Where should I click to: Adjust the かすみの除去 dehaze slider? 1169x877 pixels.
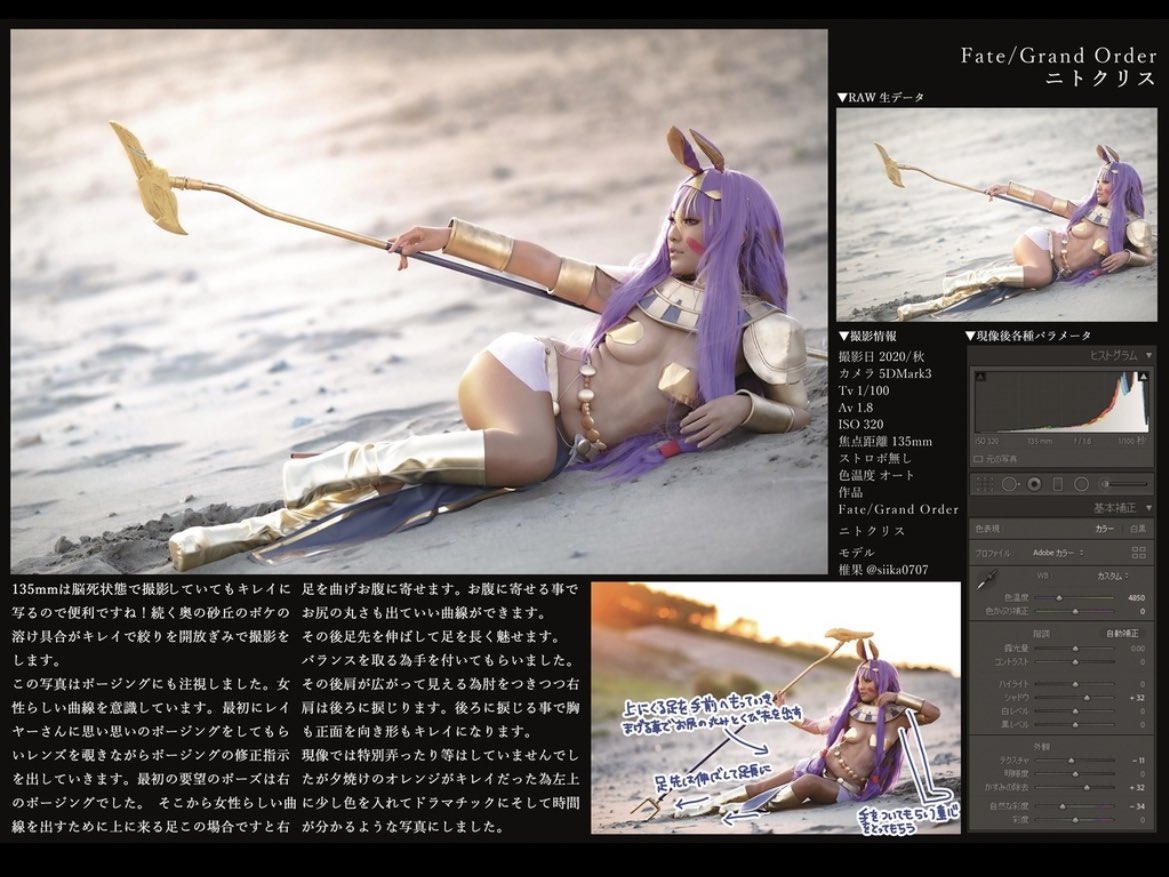pyautogui.click(x=1074, y=788)
